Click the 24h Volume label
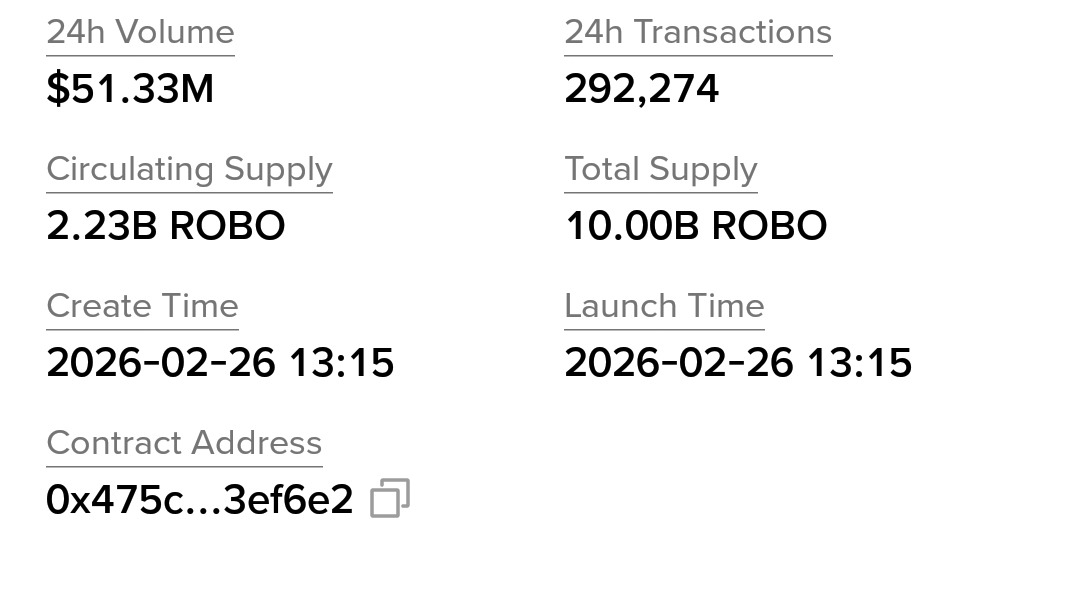Viewport: 1080px width, 607px height. tap(141, 32)
